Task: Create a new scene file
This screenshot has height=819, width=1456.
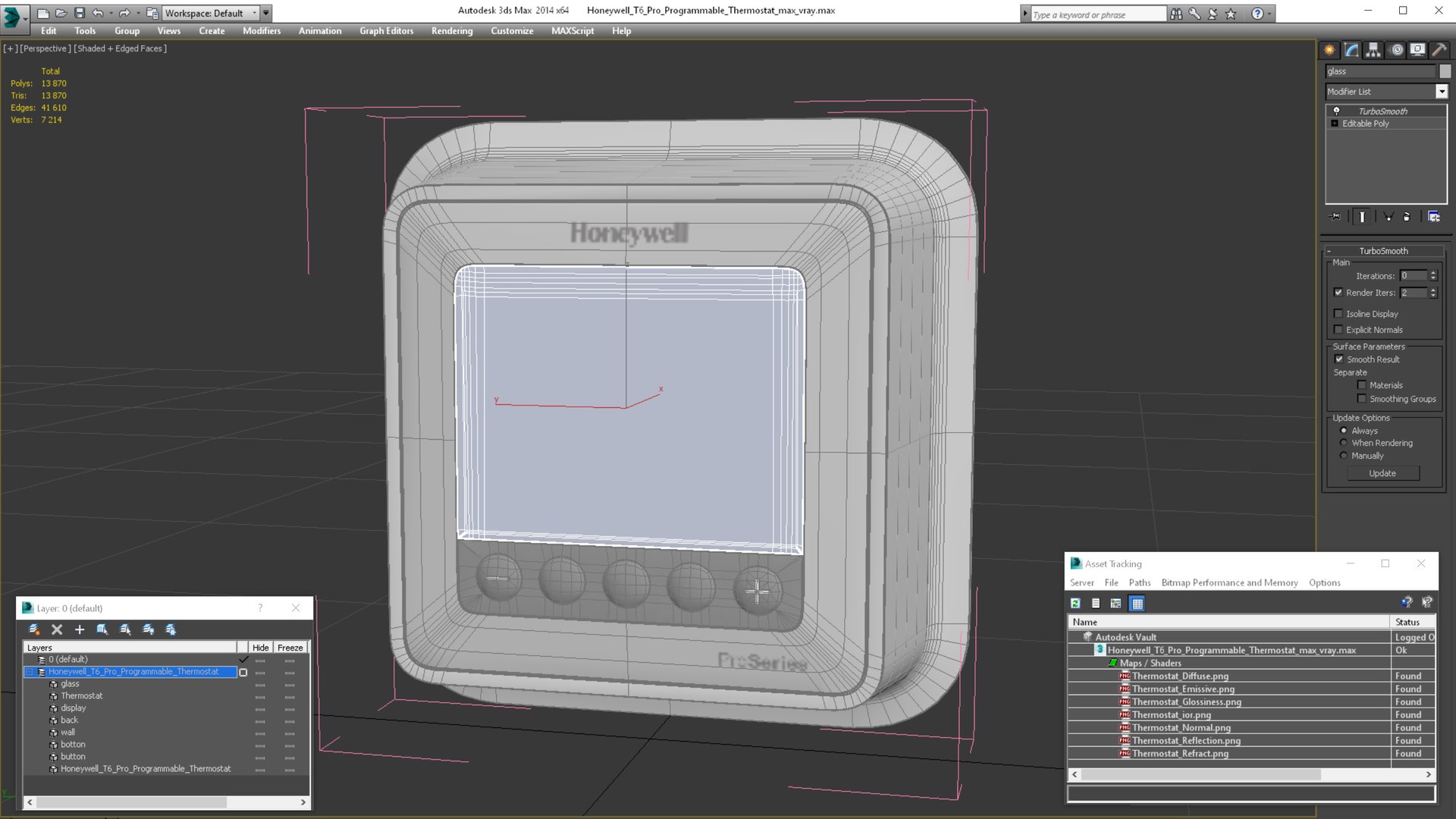Action: [43, 13]
